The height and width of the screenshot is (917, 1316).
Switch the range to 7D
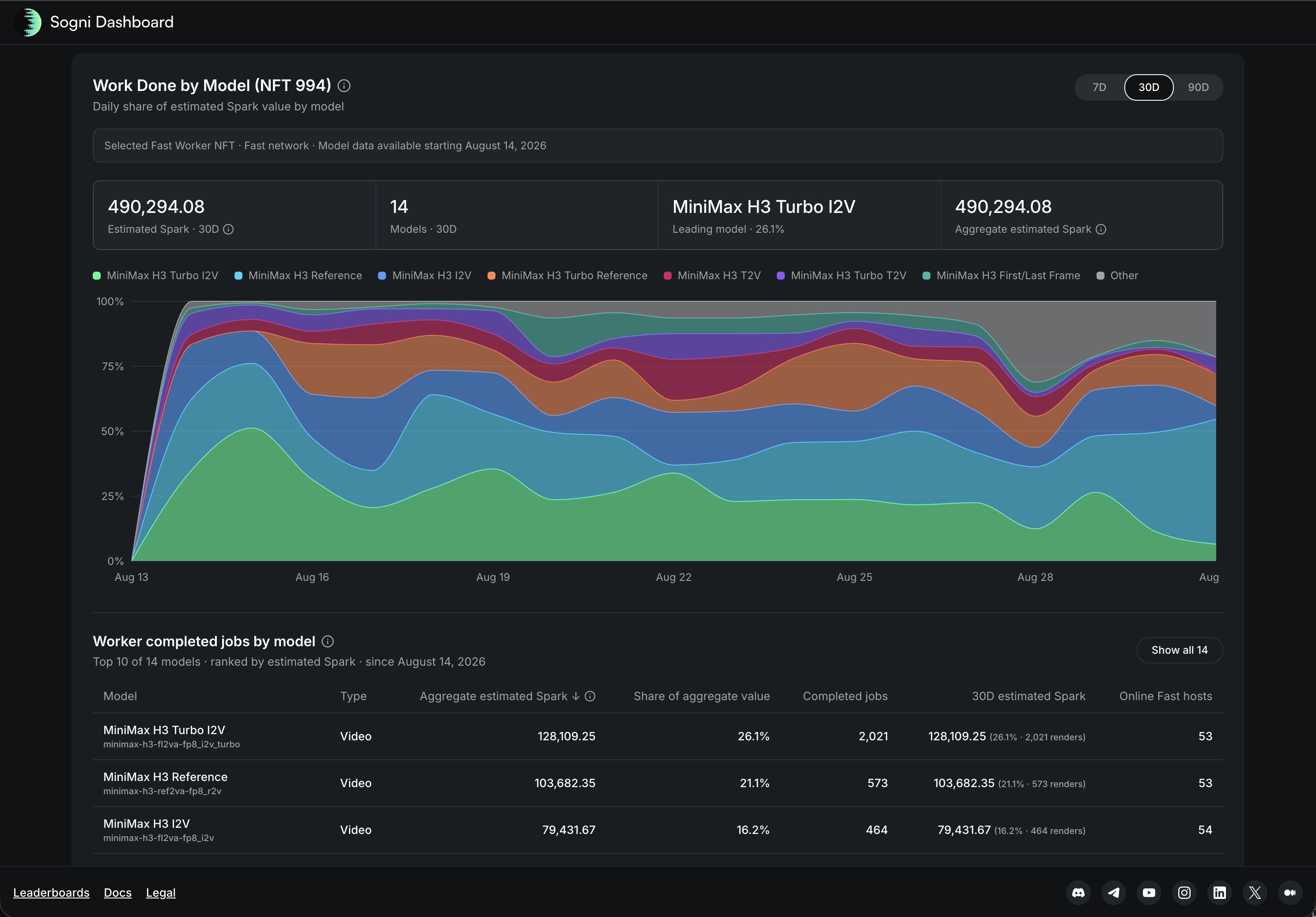point(1099,87)
